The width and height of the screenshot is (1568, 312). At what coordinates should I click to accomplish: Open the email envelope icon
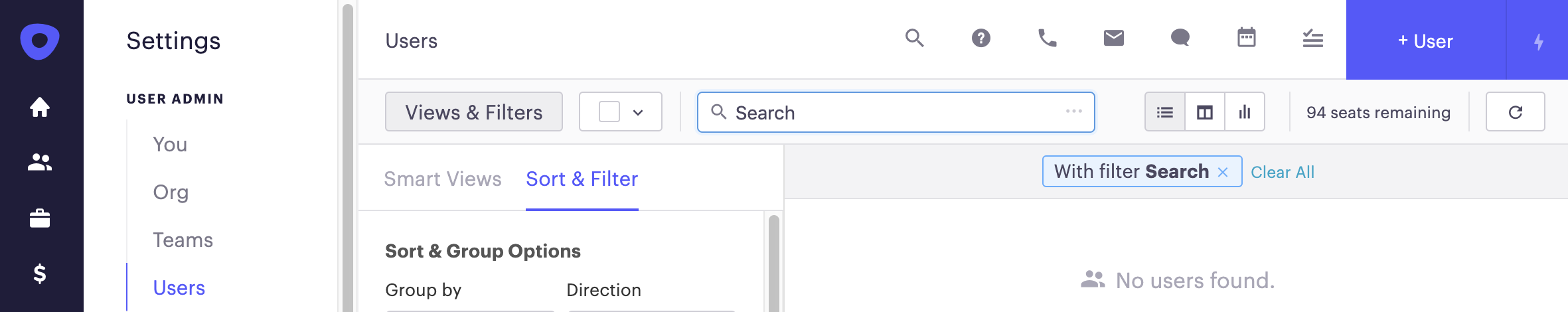pos(1113,39)
